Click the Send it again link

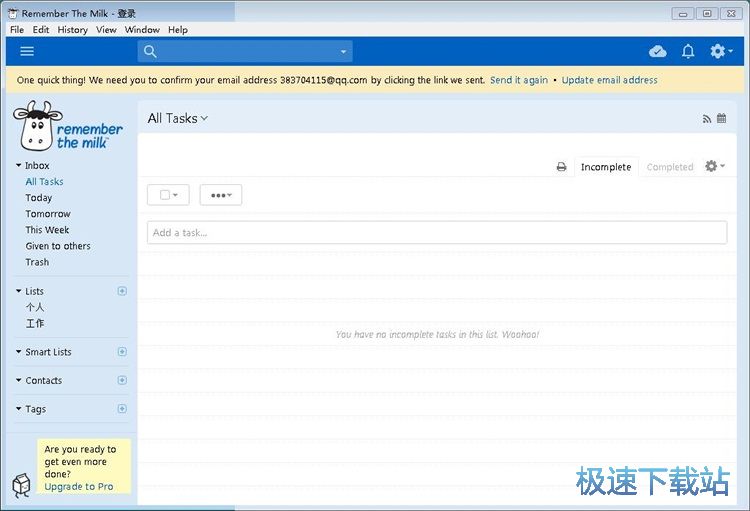tap(519, 80)
